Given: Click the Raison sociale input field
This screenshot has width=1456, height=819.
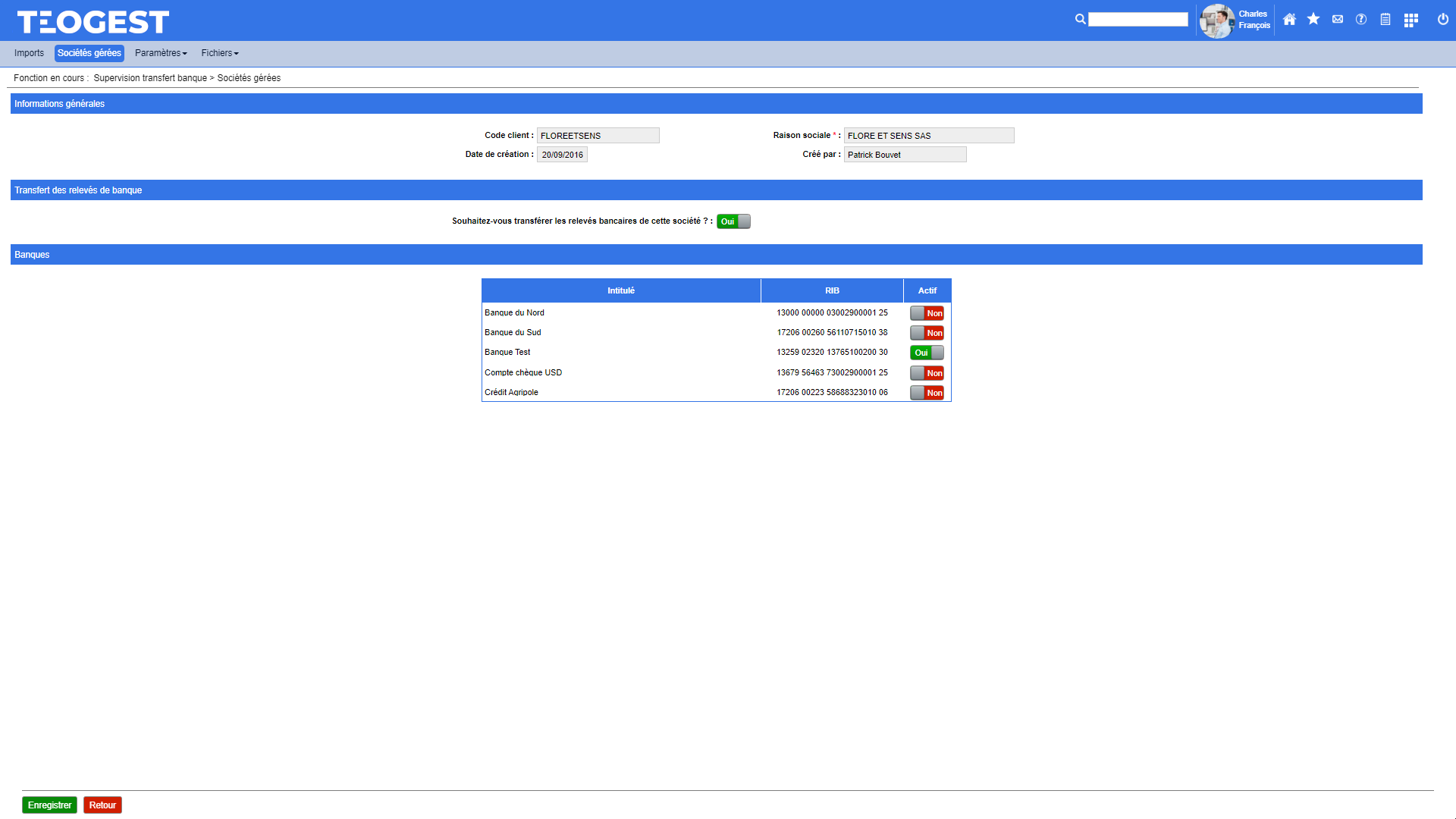Looking at the screenshot, I should click(928, 136).
